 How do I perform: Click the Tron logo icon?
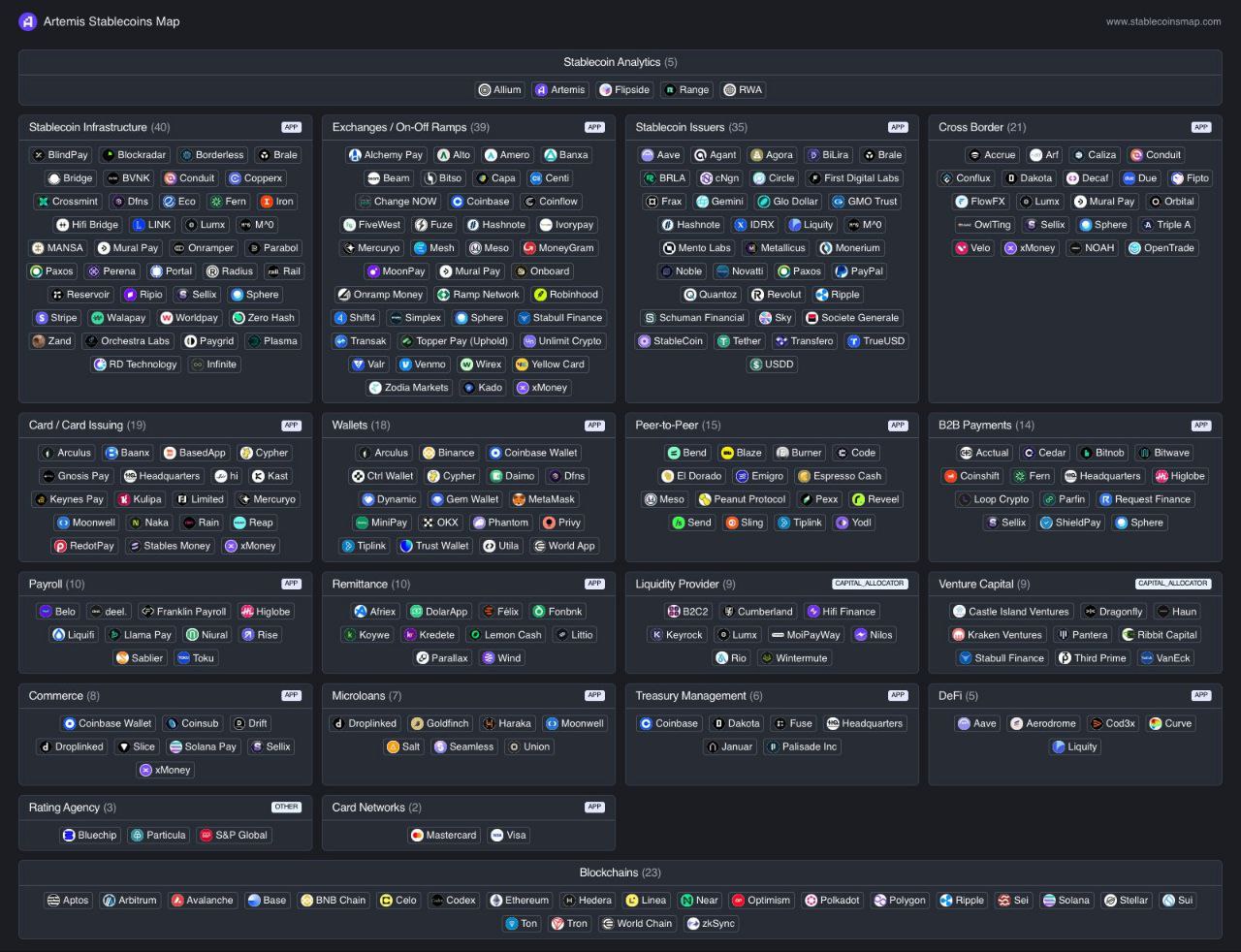point(557,924)
